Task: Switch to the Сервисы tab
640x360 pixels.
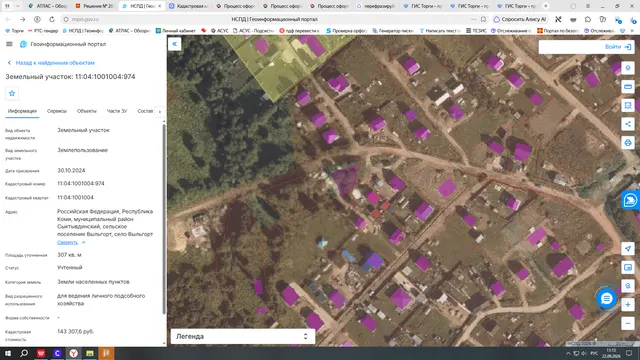Action: (57, 111)
